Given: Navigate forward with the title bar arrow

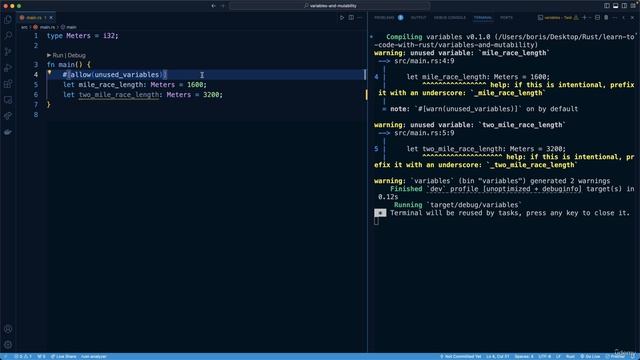Looking at the screenshot, I should (x=223, y=6).
